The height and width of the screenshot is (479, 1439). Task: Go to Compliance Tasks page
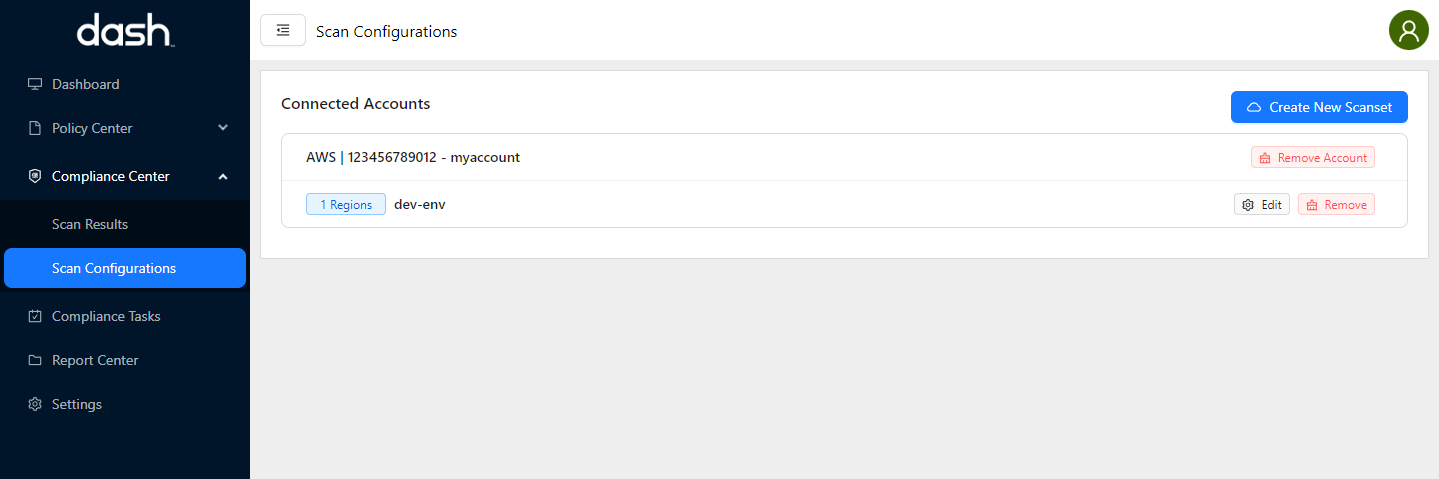point(106,316)
